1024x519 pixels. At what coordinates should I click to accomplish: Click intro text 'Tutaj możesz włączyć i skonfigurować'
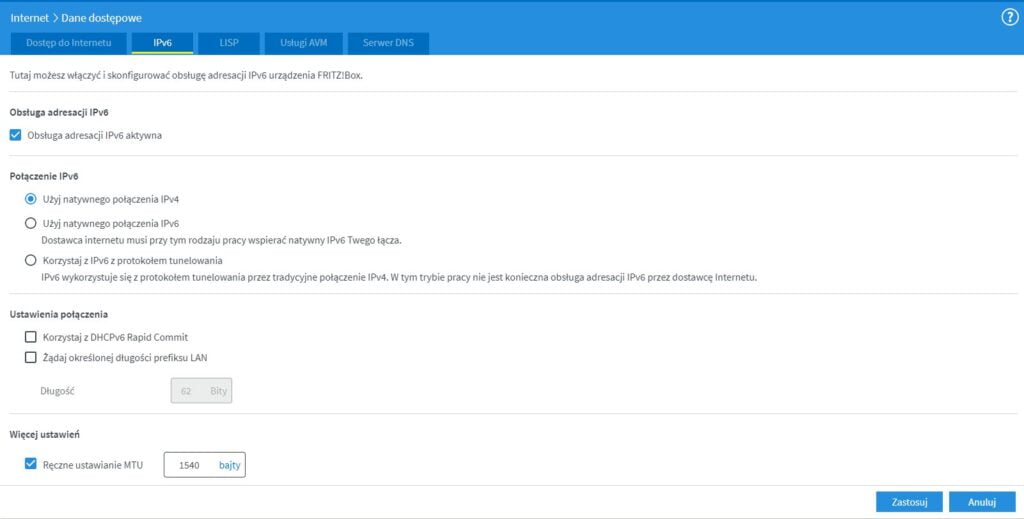click(x=89, y=75)
